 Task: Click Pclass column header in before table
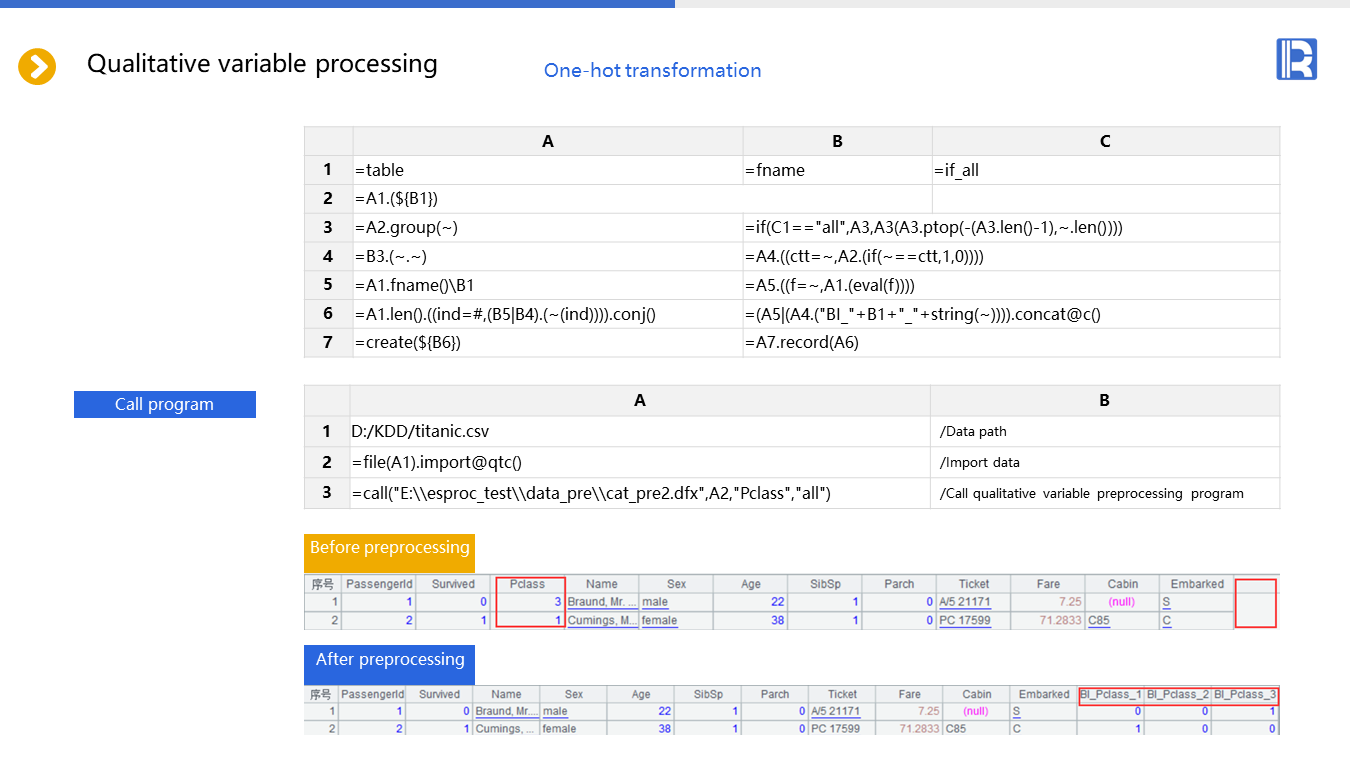pos(527,584)
